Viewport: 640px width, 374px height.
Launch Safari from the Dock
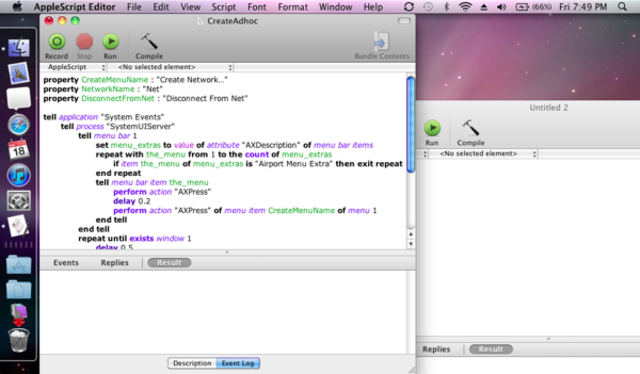point(19,125)
